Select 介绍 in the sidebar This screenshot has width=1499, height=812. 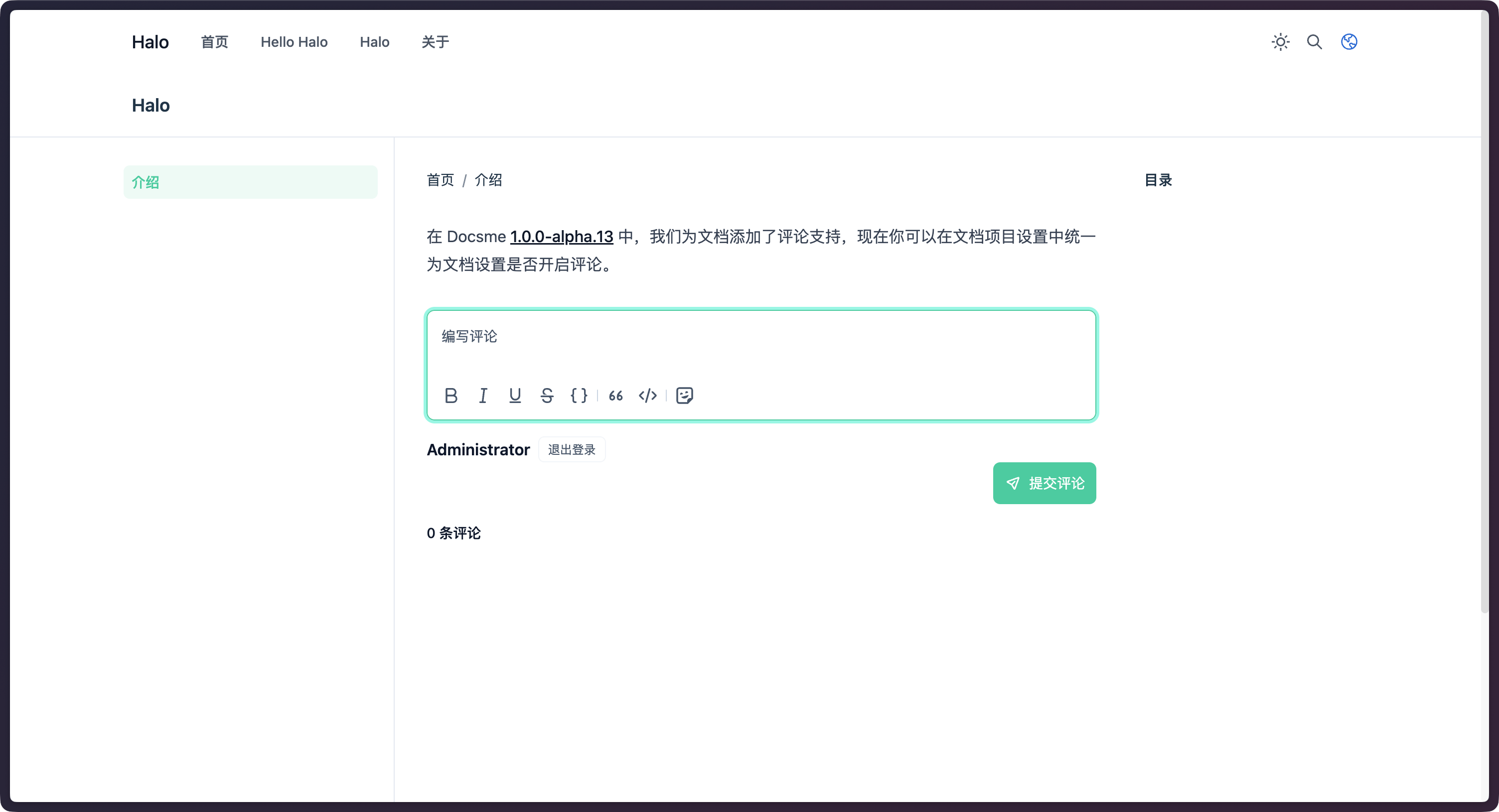(250, 182)
